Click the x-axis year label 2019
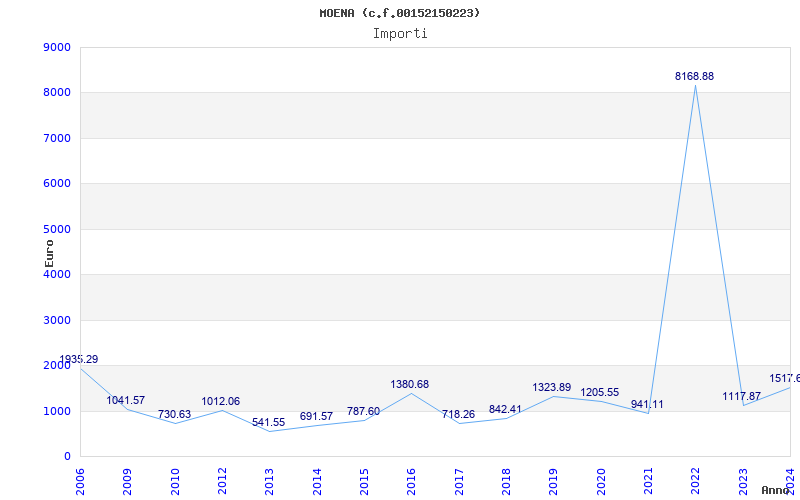The height and width of the screenshot is (500, 800). 554,482
